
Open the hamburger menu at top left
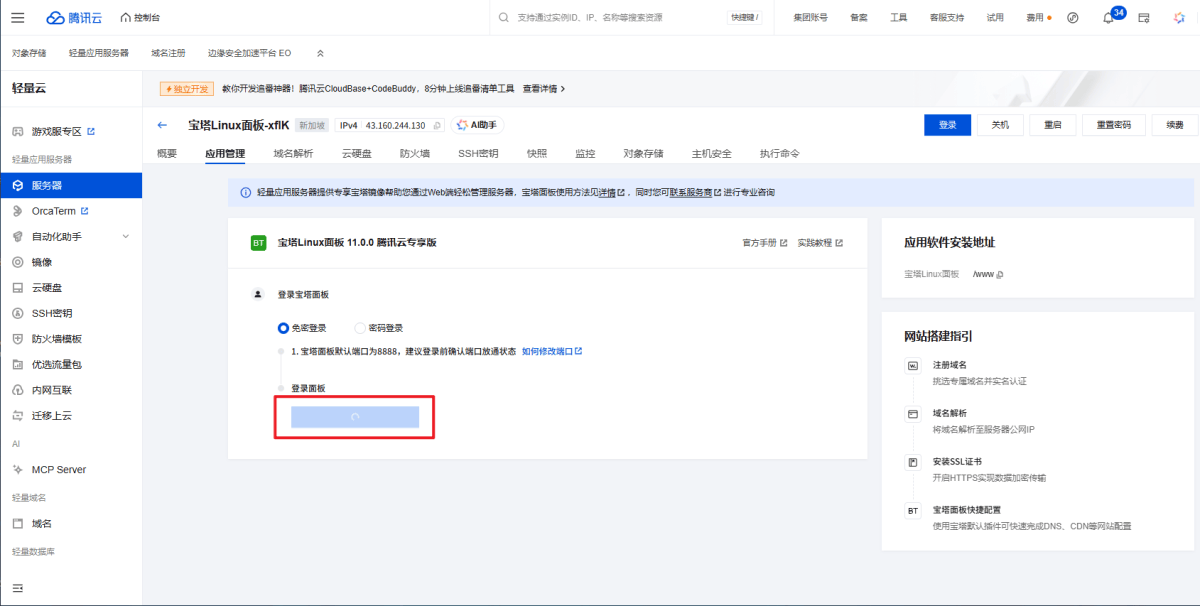18,18
